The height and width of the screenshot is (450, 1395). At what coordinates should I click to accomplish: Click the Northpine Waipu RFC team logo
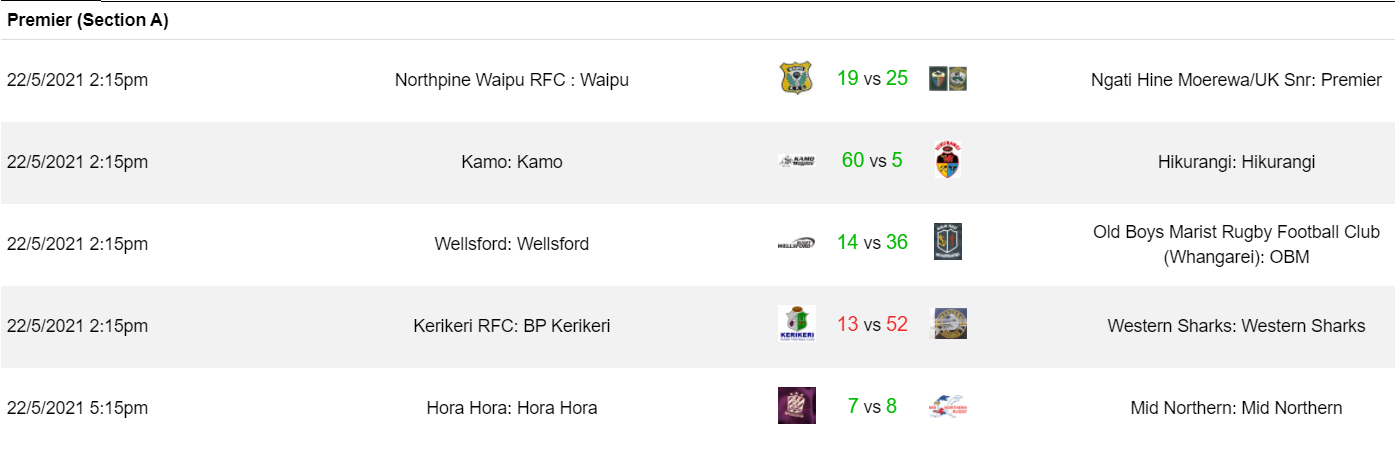pyautogui.click(x=796, y=78)
